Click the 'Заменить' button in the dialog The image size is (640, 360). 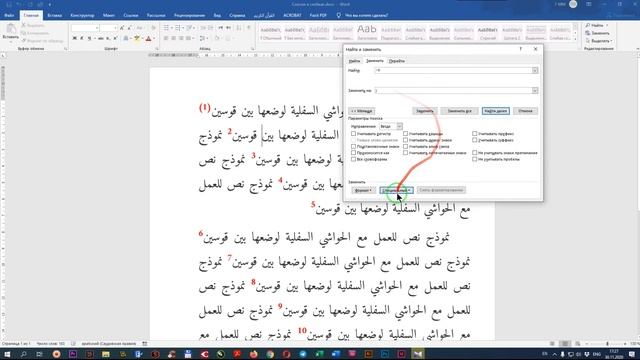click(x=425, y=111)
